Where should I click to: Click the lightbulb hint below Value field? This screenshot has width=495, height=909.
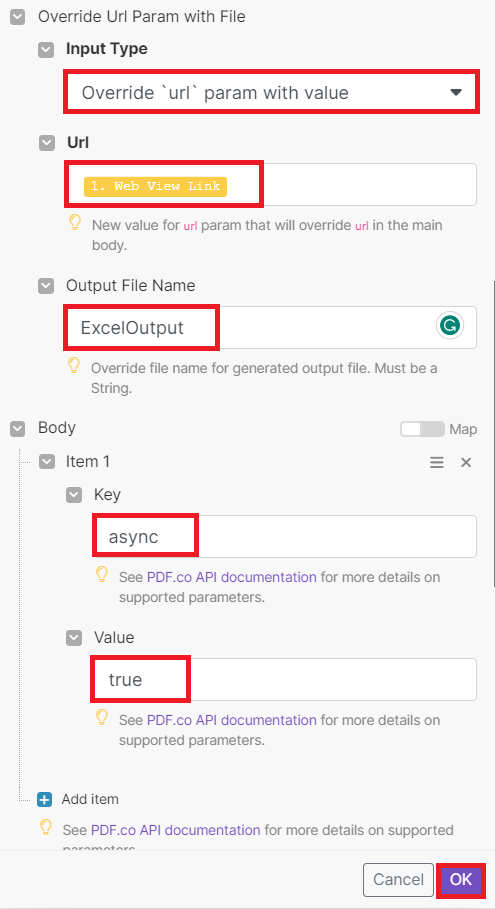coord(101,718)
